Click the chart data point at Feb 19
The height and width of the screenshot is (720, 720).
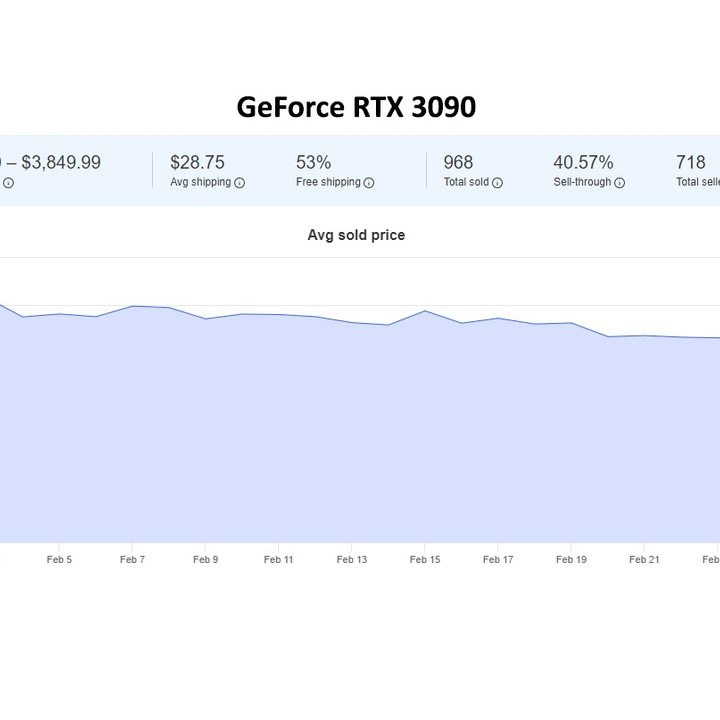(571, 323)
